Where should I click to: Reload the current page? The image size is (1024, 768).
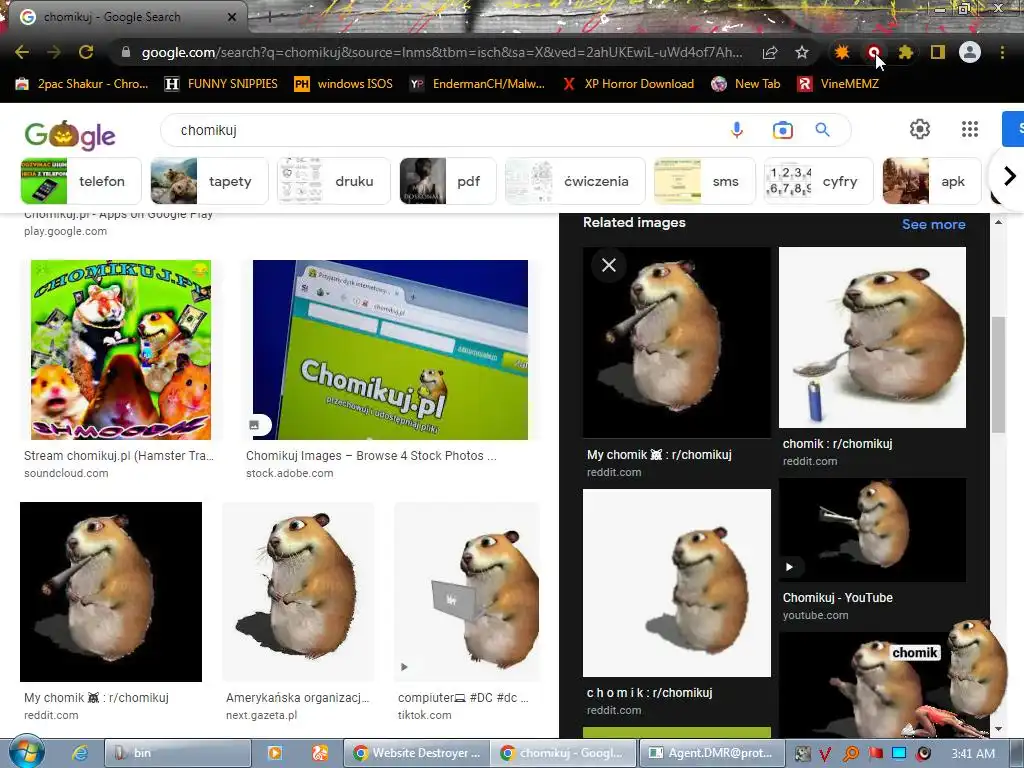(86, 52)
